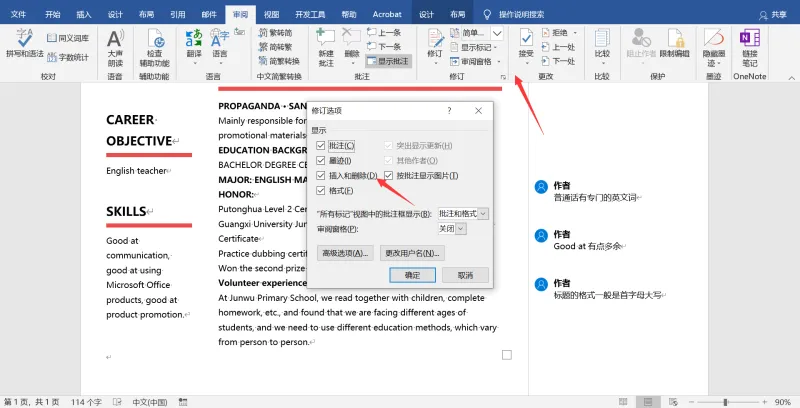Run the 拼写和语法 spelling check
Screen dimensions: 800x408
click(24, 43)
